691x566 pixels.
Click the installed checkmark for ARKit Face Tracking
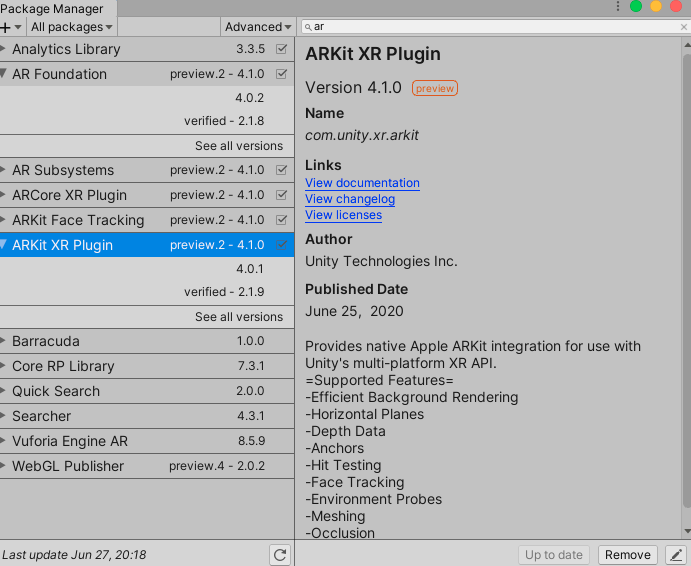[x=281, y=220]
